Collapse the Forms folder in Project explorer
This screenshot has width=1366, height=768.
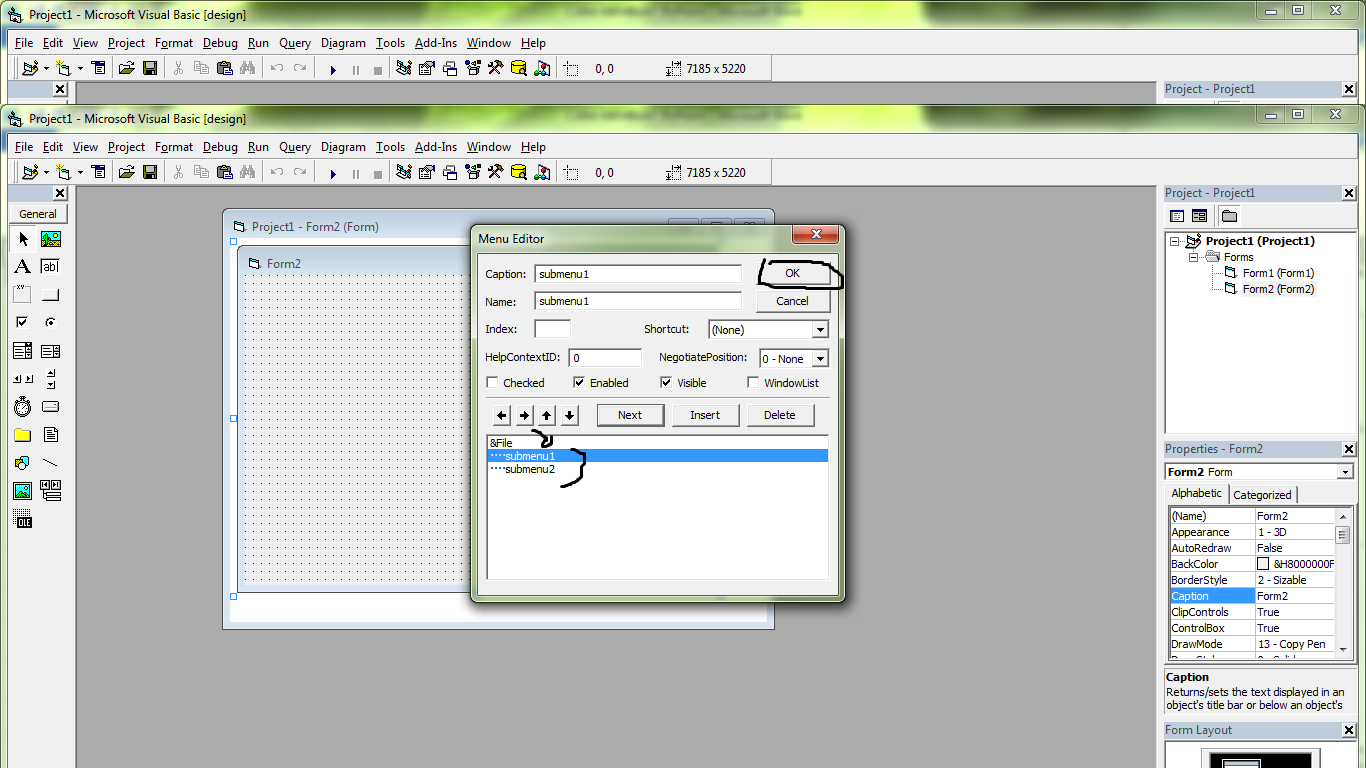[x=1193, y=257]
